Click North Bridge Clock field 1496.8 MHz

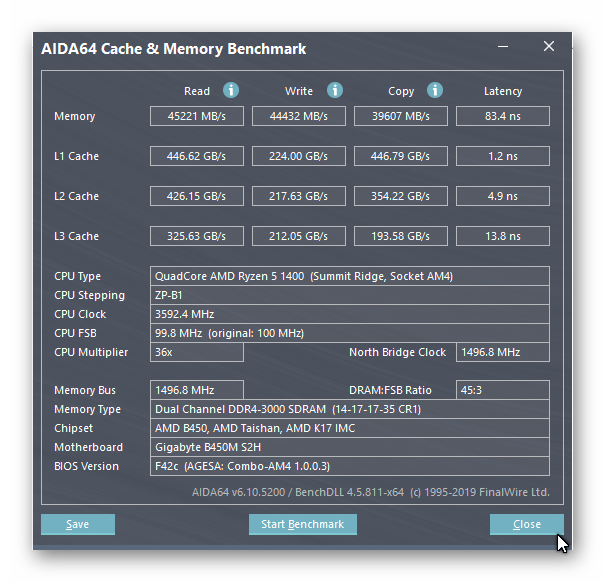tap(503, 352)
